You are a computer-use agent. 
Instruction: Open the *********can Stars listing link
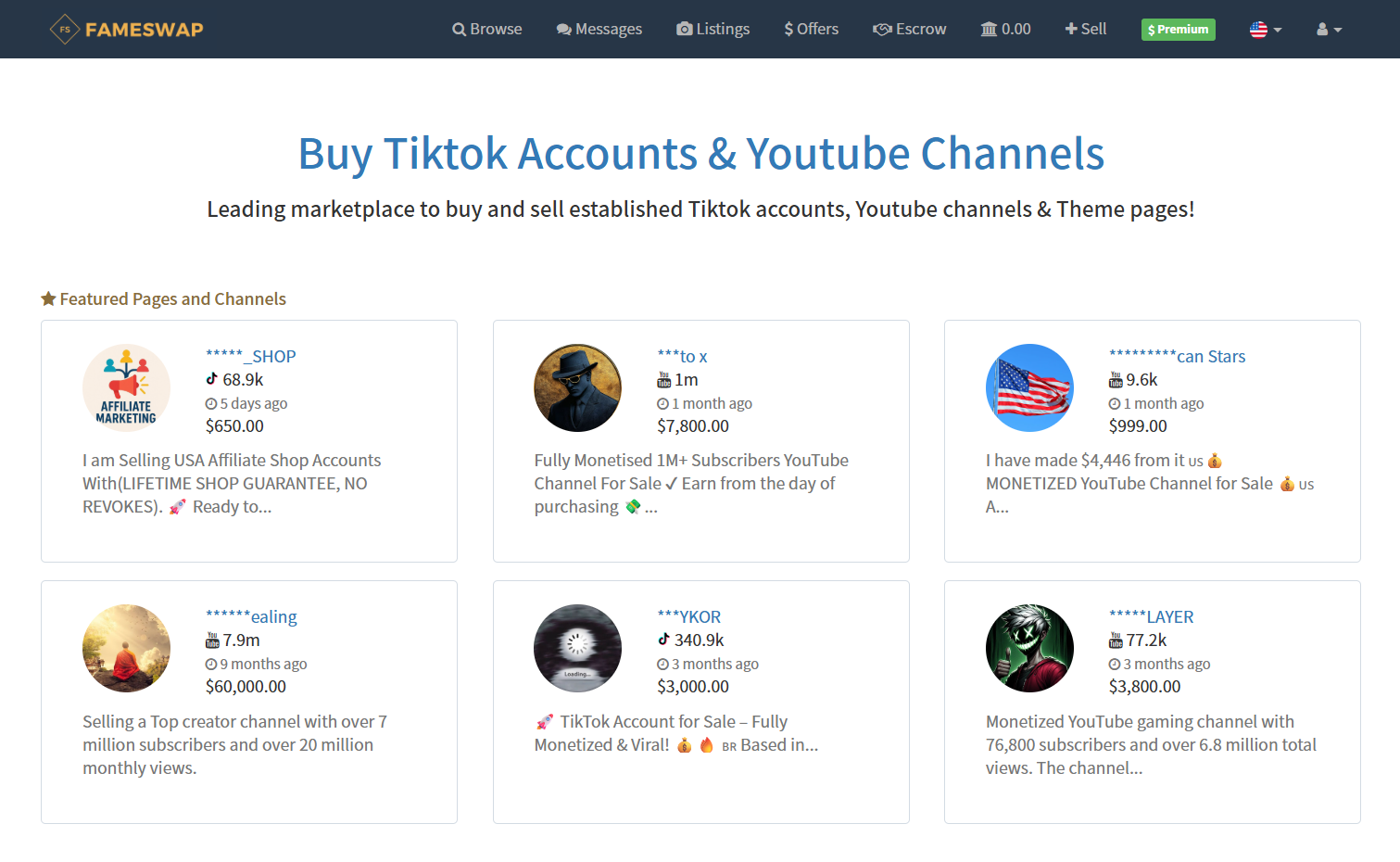[1177, 357]
